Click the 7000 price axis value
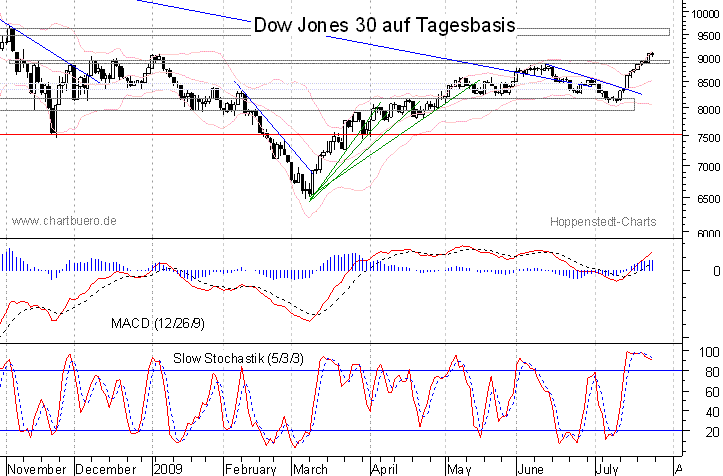 708,167
